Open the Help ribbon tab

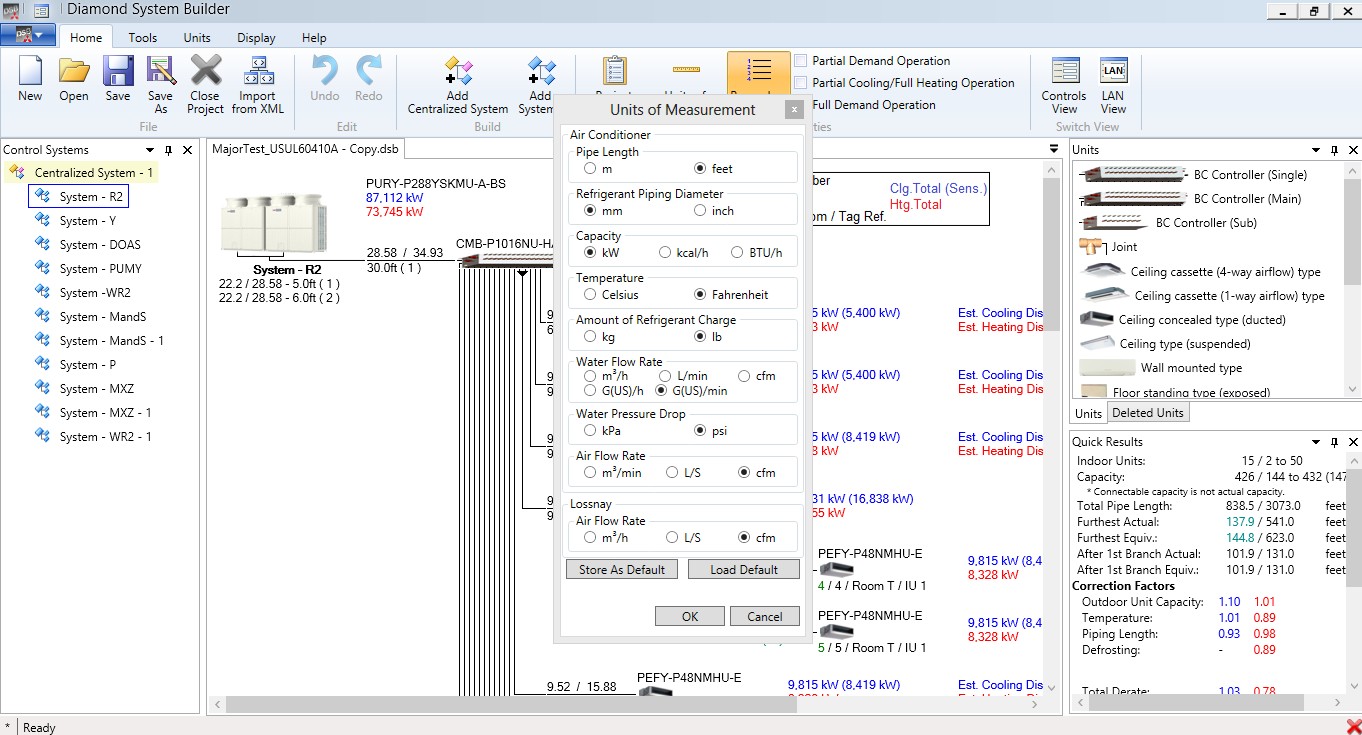click(314, 38)
